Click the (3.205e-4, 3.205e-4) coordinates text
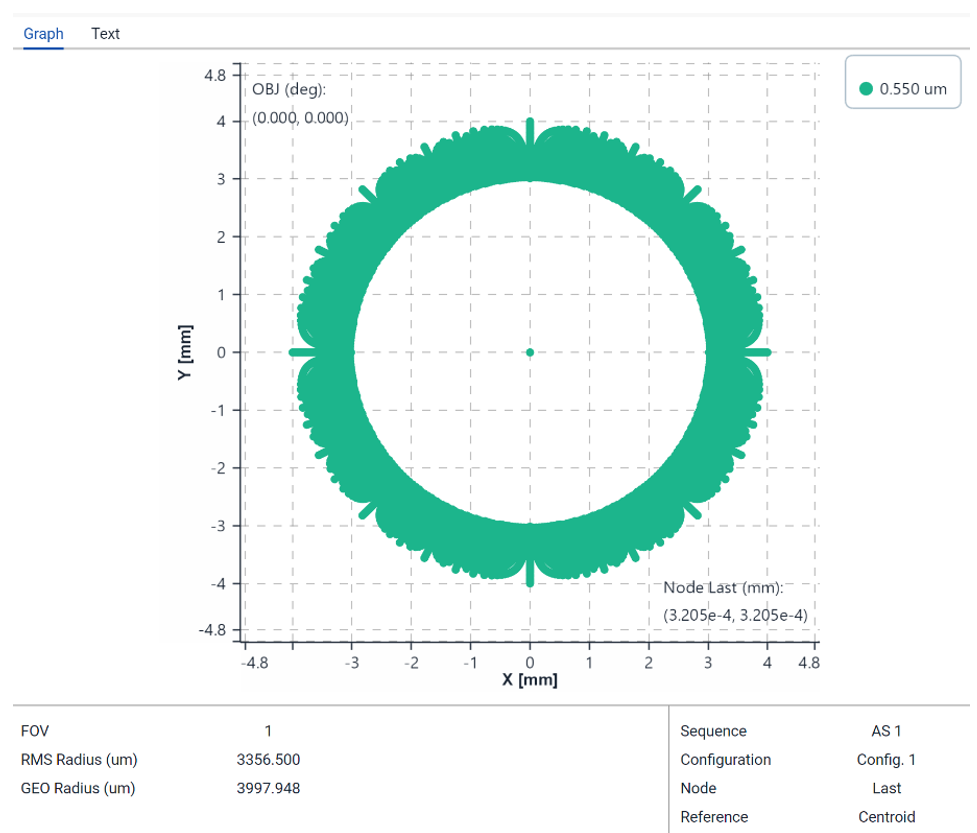The height and width of the screenshot is (833, 977). 735,616
